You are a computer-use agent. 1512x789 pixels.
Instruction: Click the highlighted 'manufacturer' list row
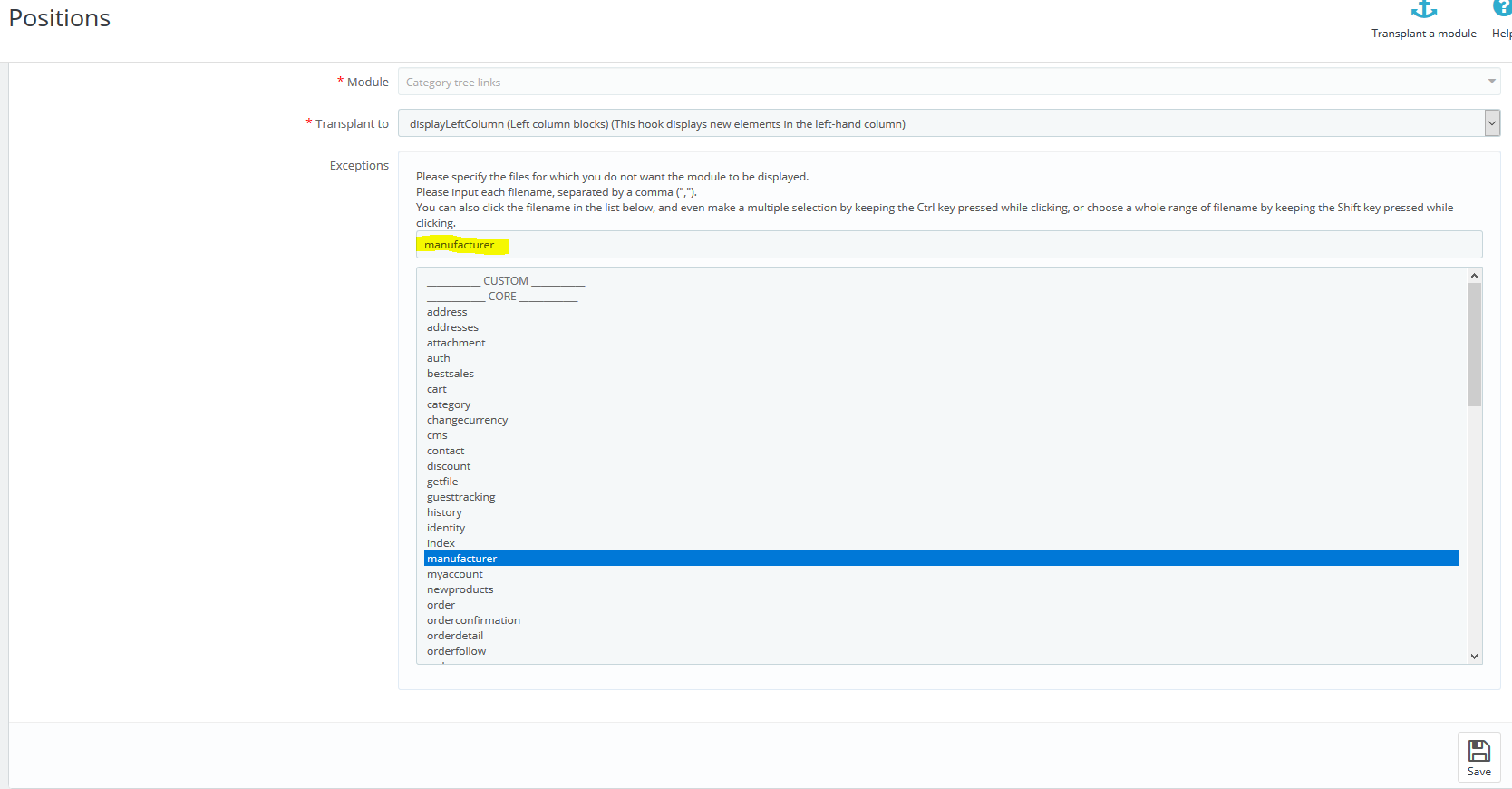(942, 559)
